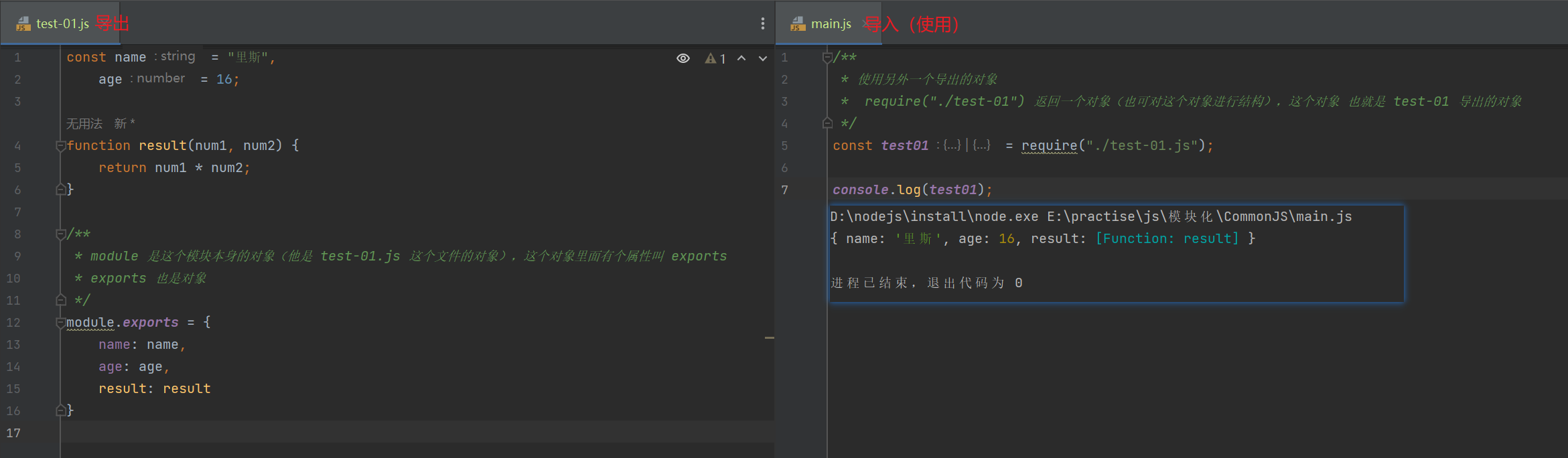Click the function name result in declaration
The width and height of the screenshot is (1568, 458).
tap(163, 145)
